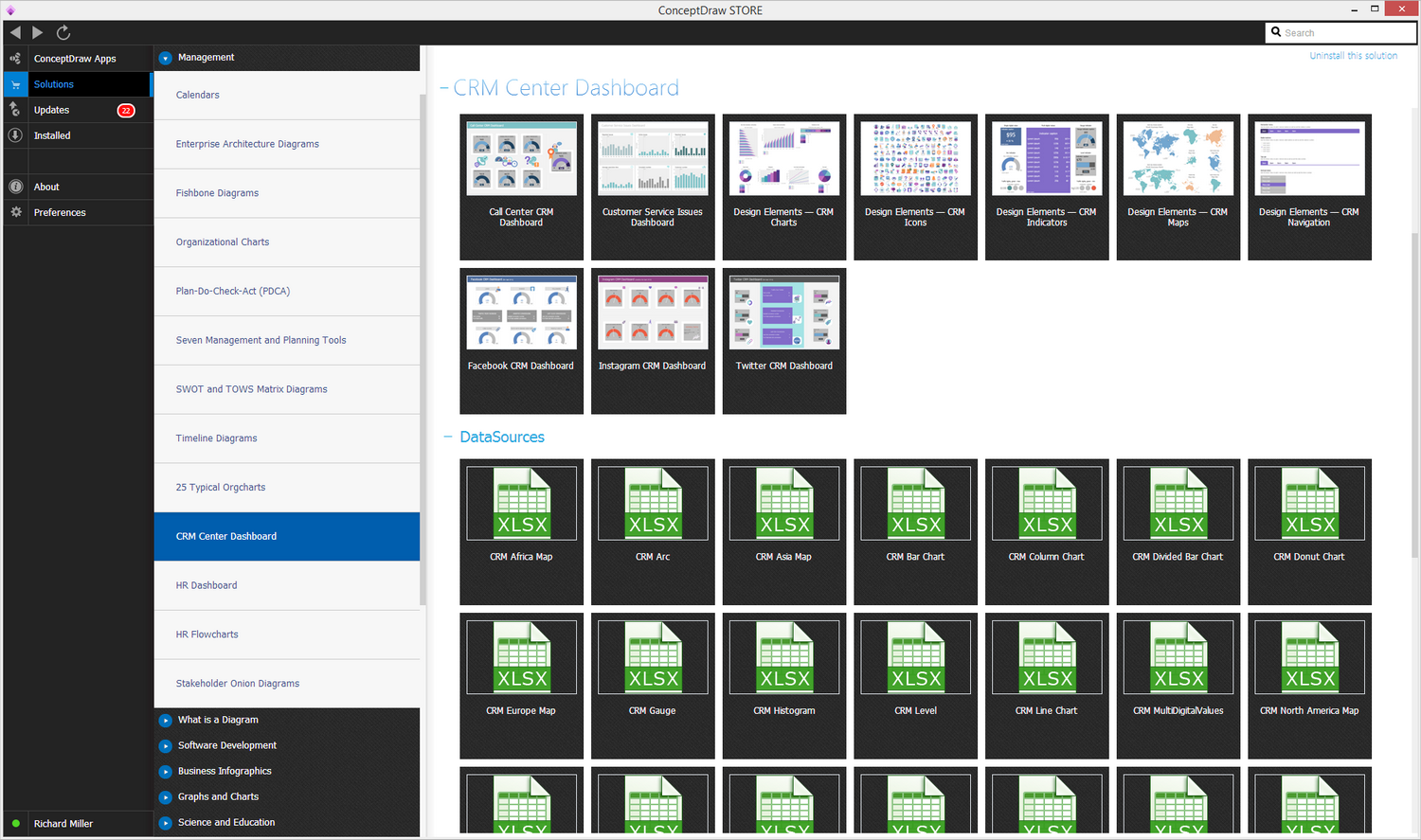The height and width of the screenshot is (840, 1421).
Task: Click the CRM Line Chart XLSX icon
Action: 1047,657
